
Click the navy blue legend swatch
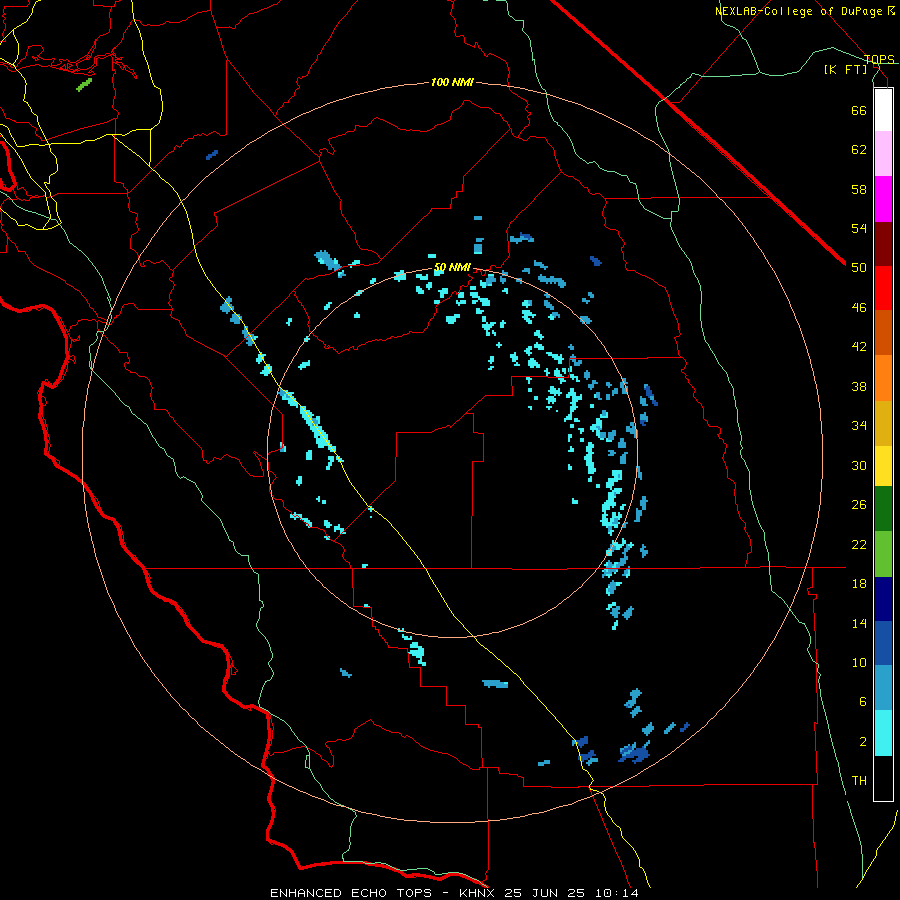[883, 599]
